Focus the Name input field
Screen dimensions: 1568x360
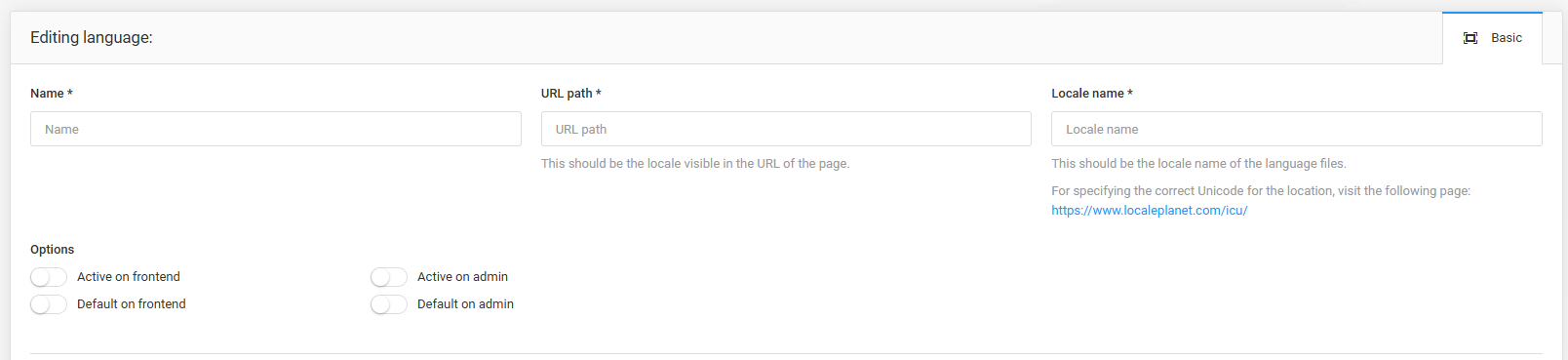tap(276, 129)
